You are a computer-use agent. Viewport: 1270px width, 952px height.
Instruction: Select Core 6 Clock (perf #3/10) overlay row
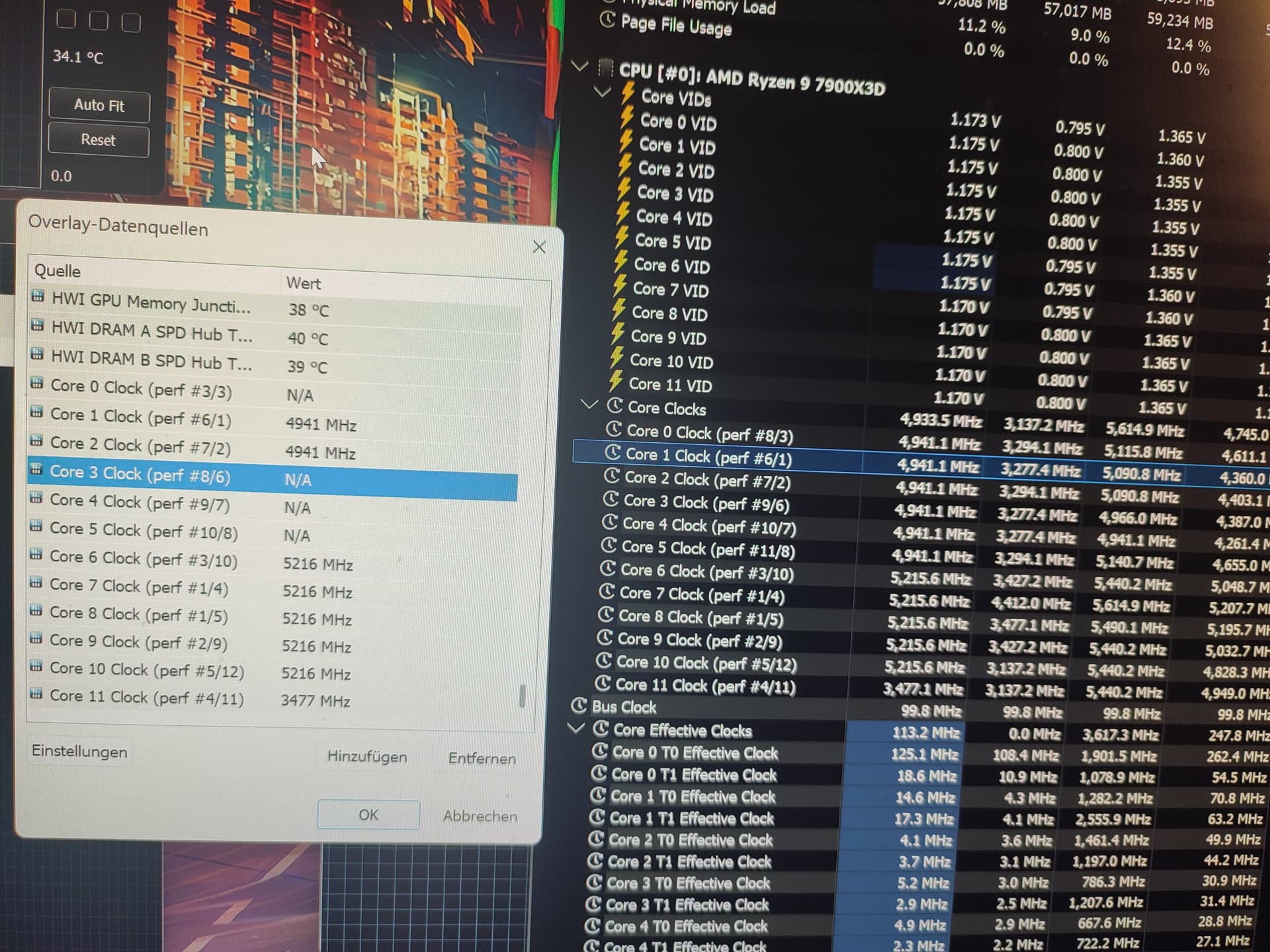pyautogui.click(x=144, y=560)
